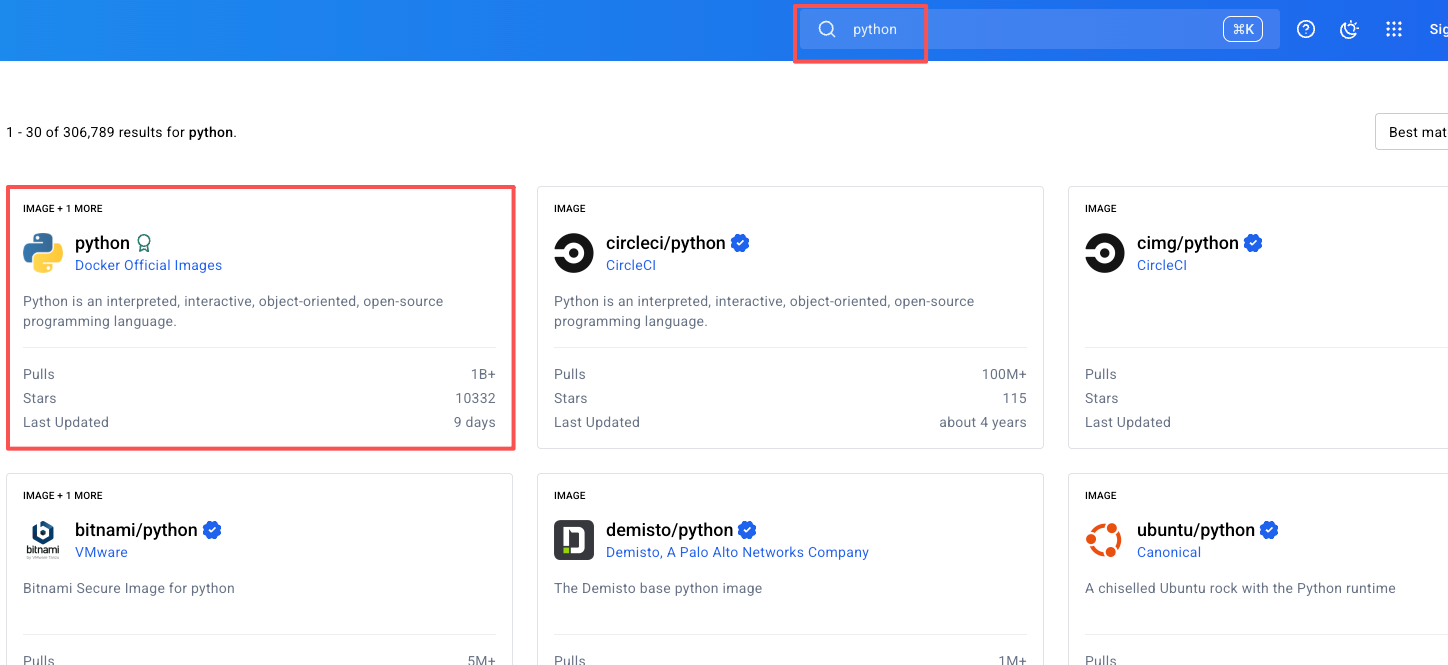Open the bitnami/python image title
Screen dimensions: 1448x665
[x=136, y=530]
